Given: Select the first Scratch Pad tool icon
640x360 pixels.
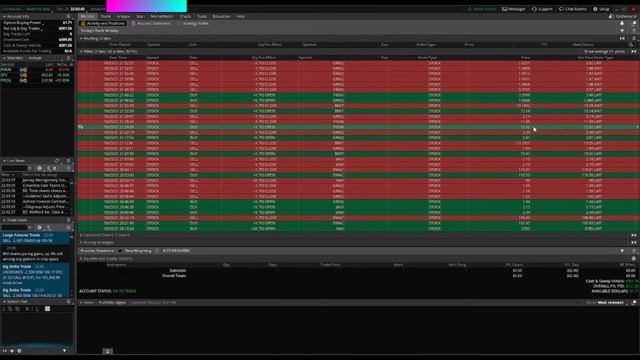Looking at the screenshot, I should (4, 309).
